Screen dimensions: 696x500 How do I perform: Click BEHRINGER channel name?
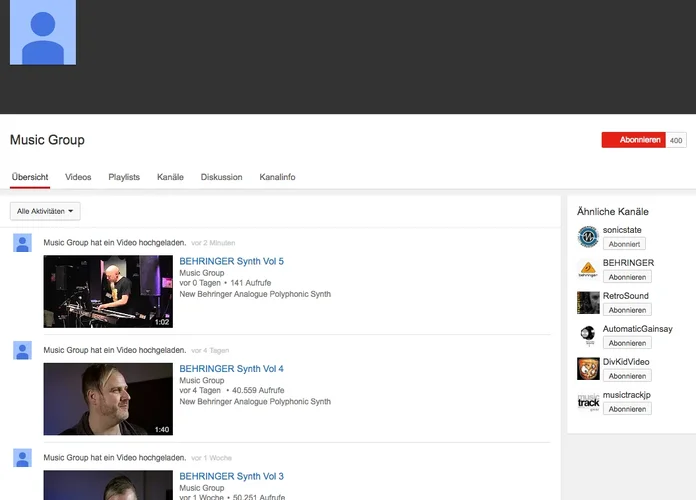(628, 263)
